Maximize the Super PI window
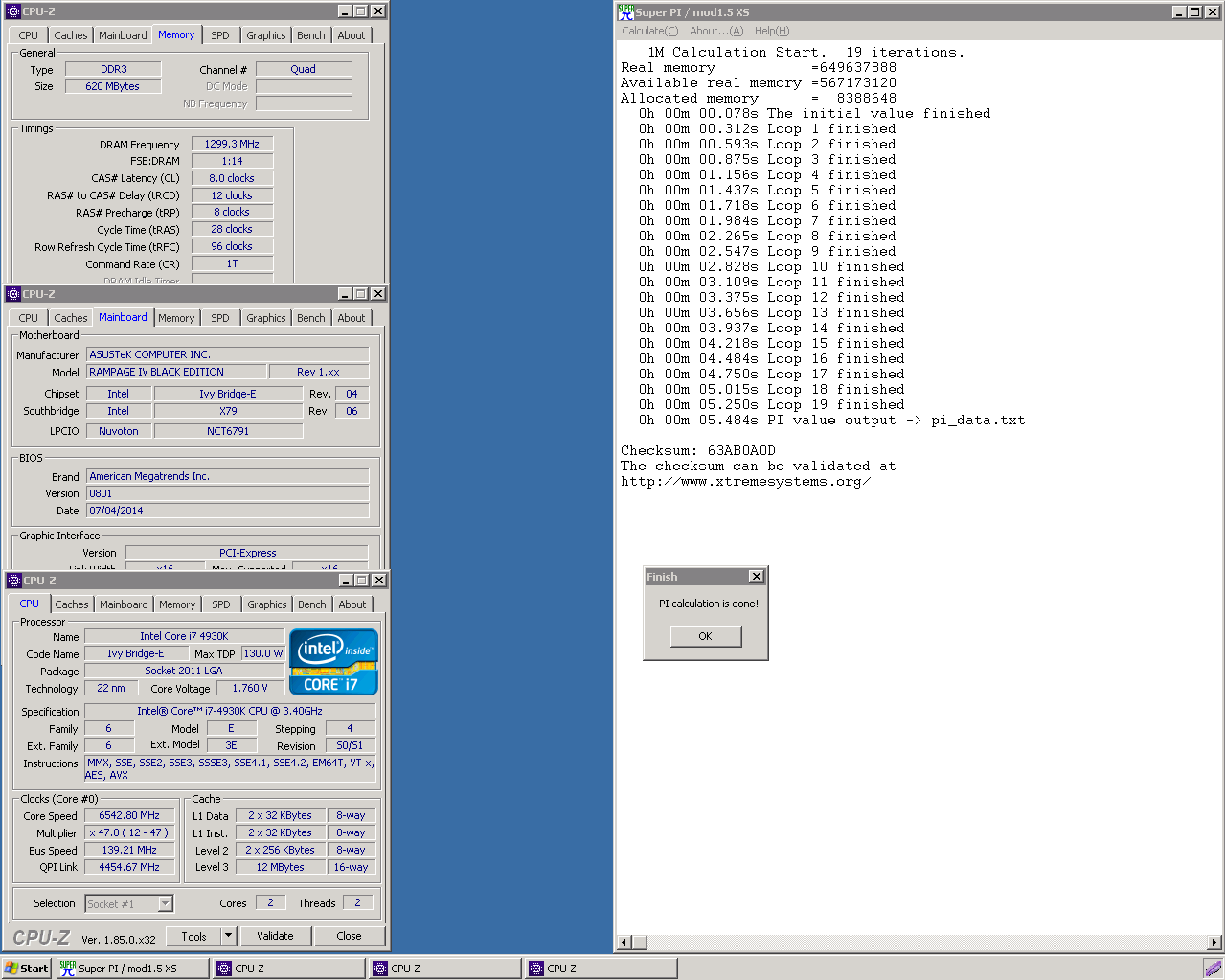 (x=1195, y=11)
